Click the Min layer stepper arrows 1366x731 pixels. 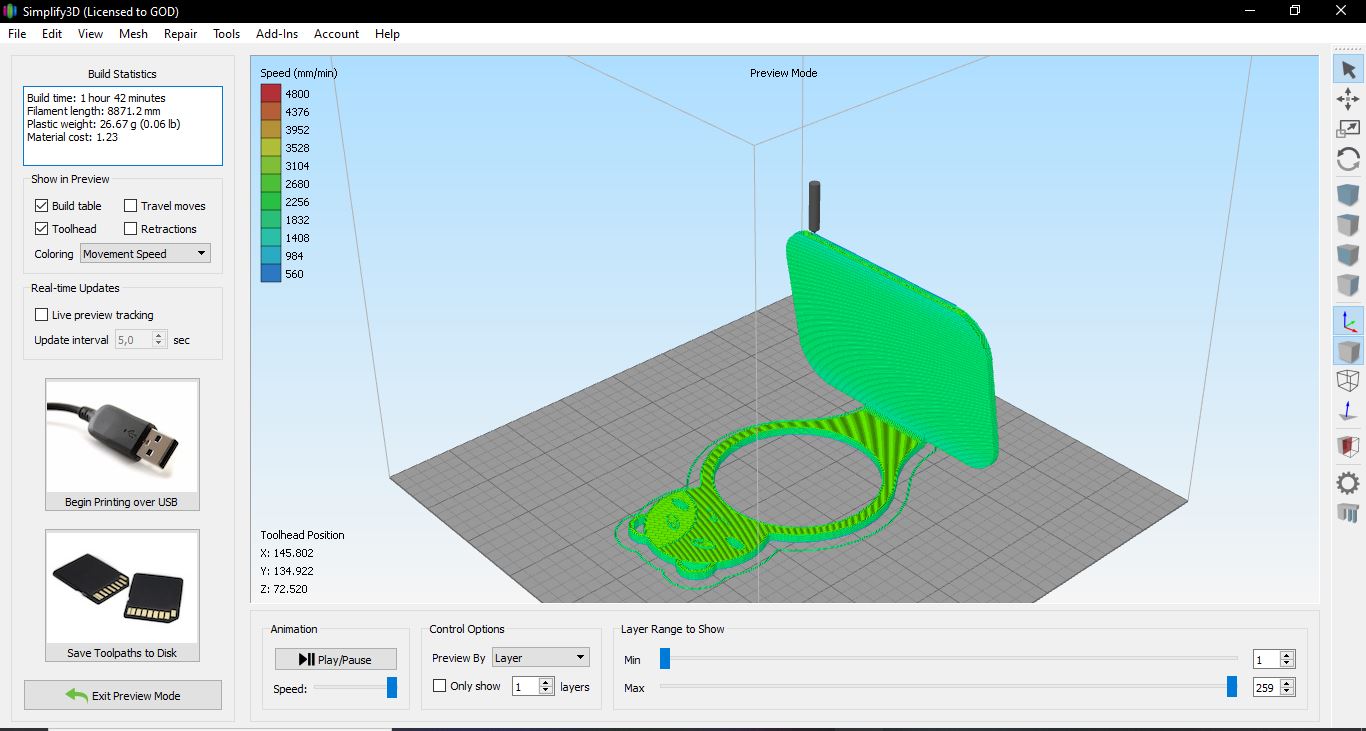[1287, 659]
